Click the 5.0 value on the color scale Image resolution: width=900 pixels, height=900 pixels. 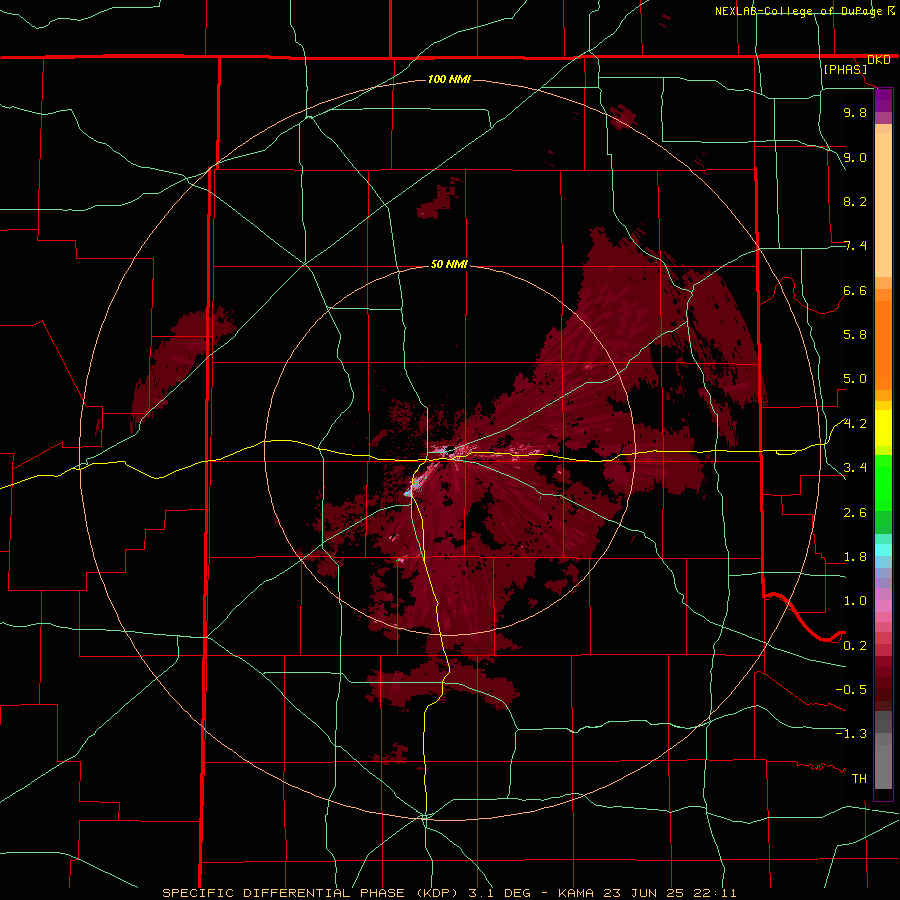point(855,379)
